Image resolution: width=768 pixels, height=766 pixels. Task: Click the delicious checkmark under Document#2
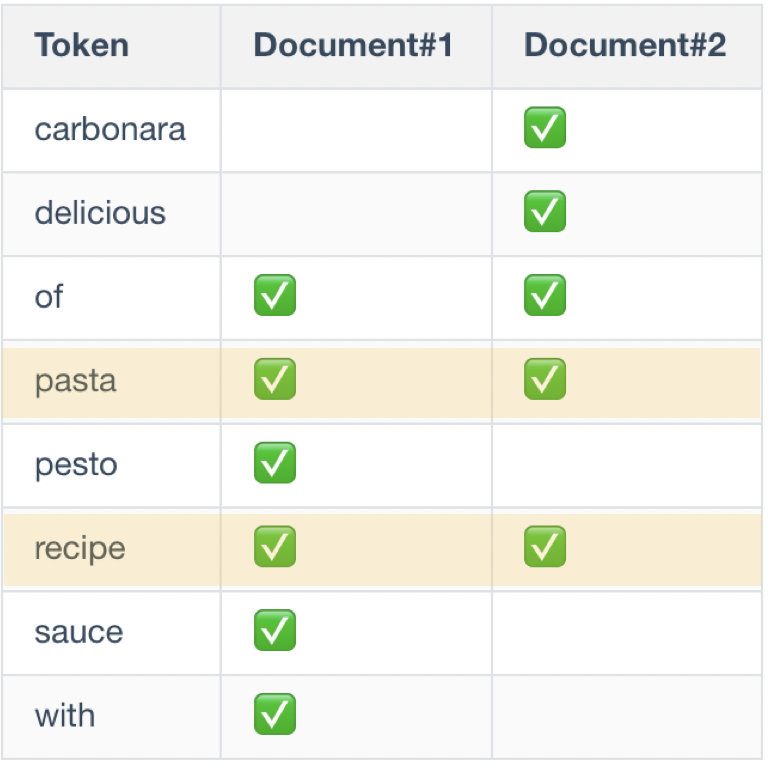(545, 212)
